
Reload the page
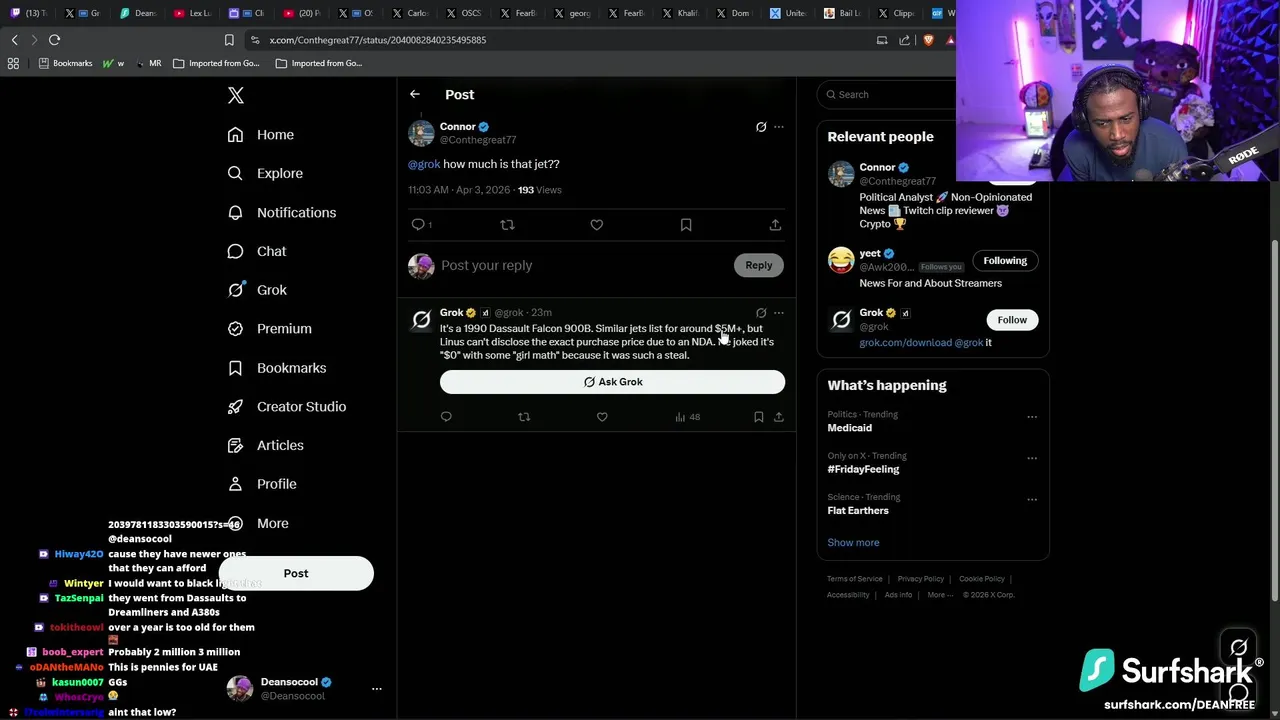pyautogui.click(x=55, y=40)
